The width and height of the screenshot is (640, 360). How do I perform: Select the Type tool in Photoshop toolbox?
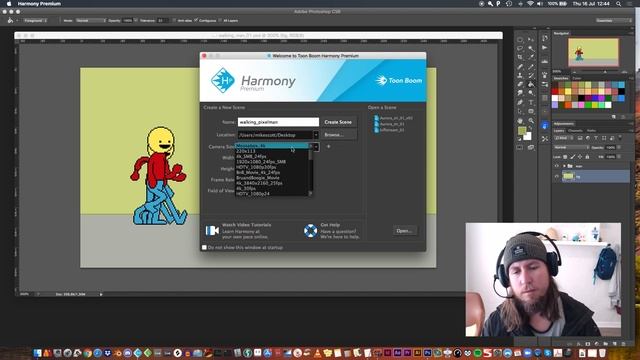(x=531, y=102)
